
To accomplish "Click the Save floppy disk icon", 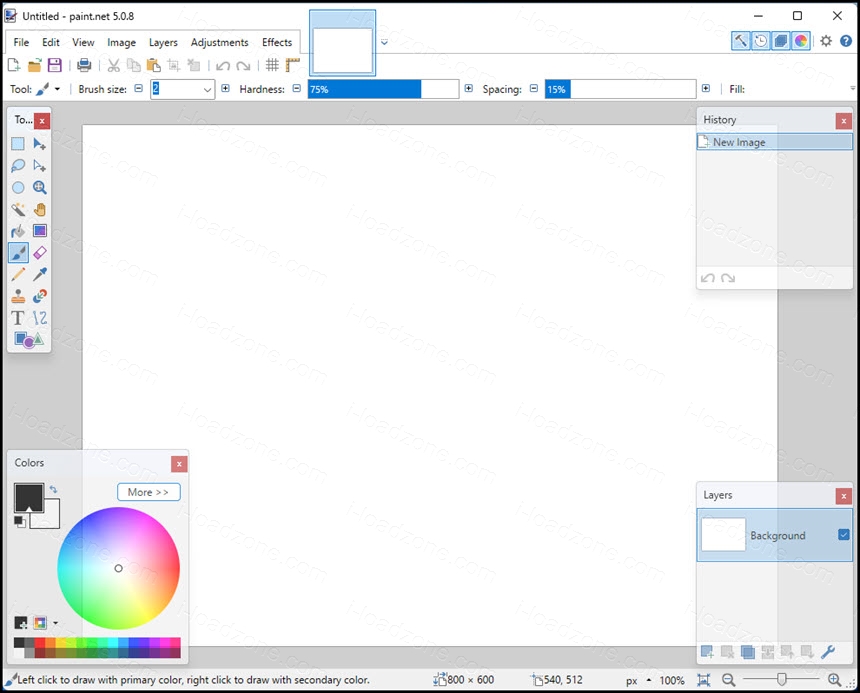I will pyautogui.click(x=54, y=65).
